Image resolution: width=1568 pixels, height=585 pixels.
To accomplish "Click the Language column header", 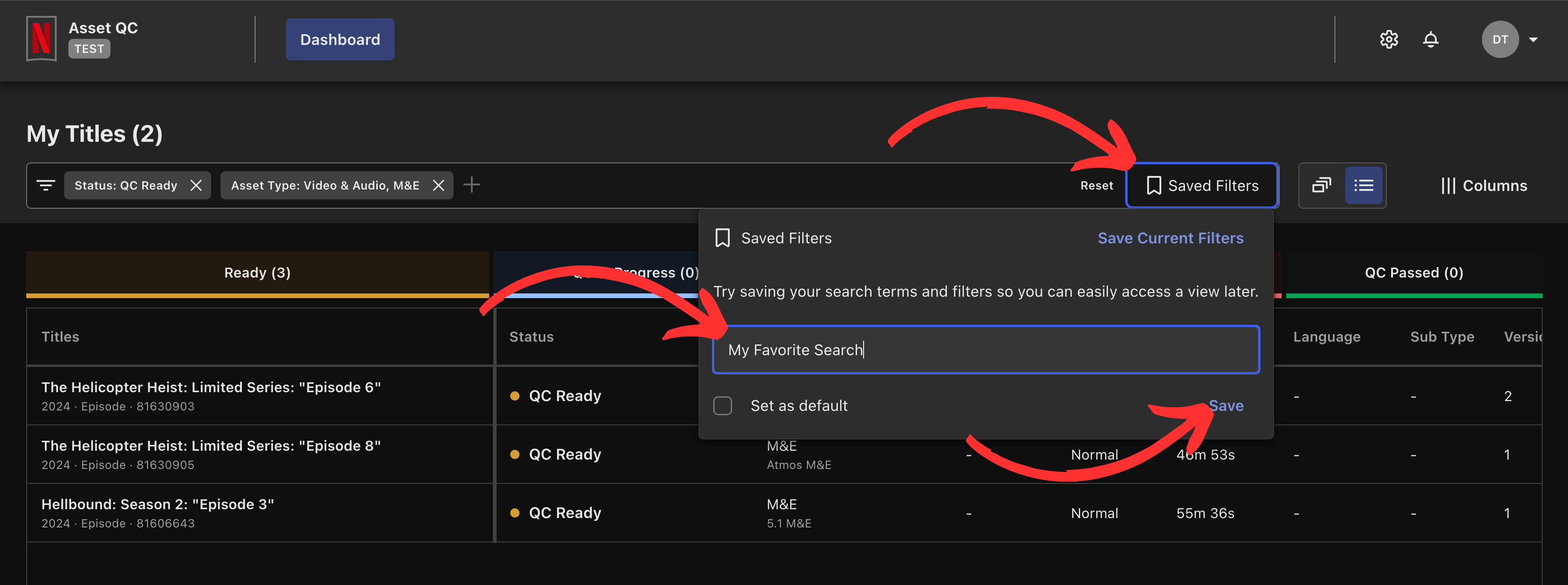I will pos(1326,336).
